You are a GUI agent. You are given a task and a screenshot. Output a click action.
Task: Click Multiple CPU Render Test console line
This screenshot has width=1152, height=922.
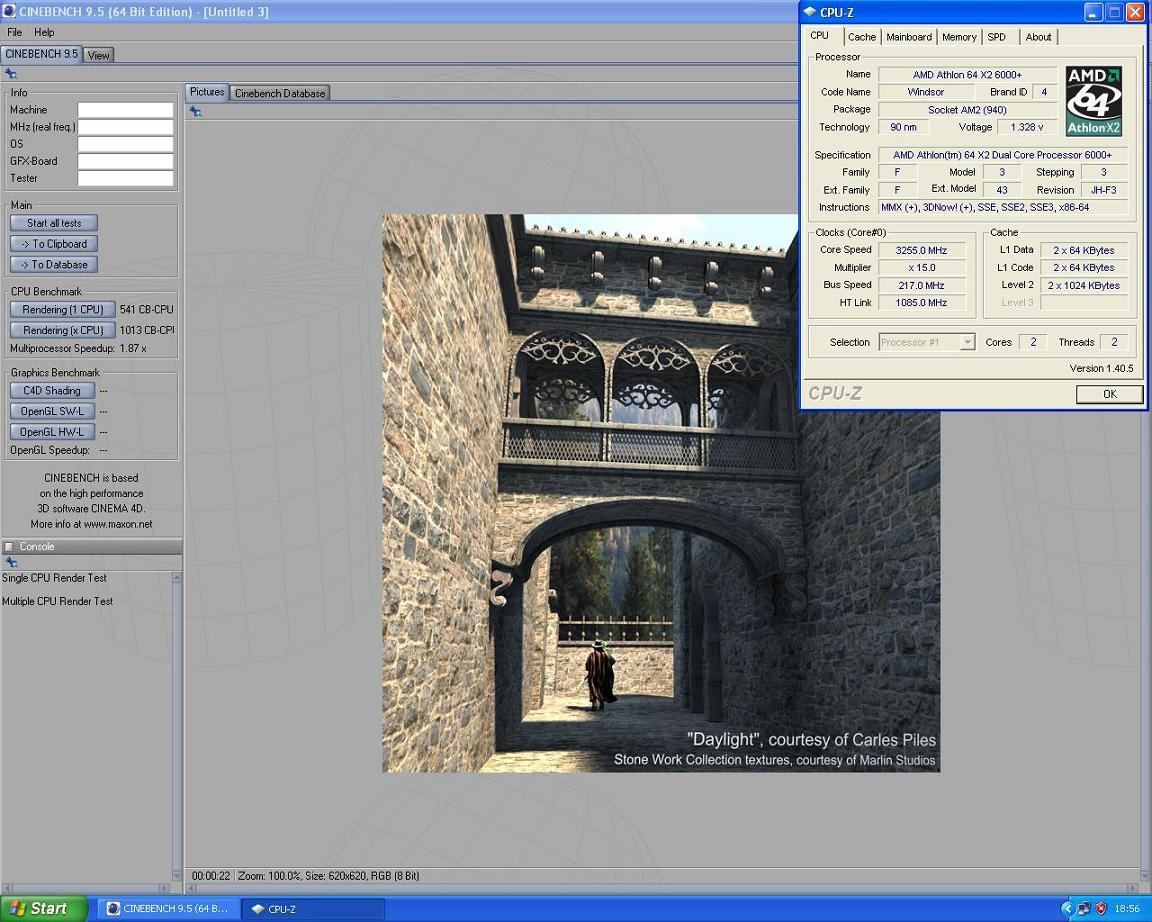[x=57, y=601]
